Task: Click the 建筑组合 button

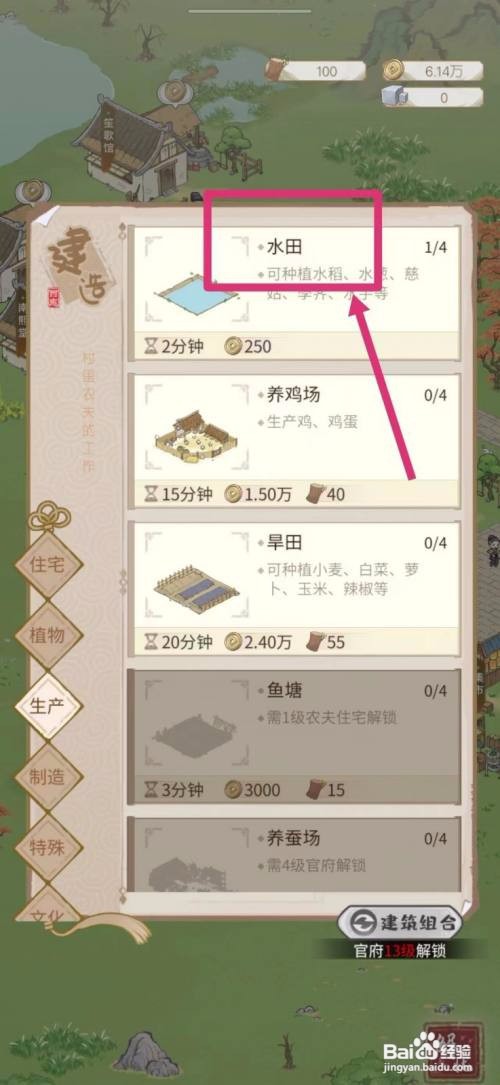Action: [400, 922]
